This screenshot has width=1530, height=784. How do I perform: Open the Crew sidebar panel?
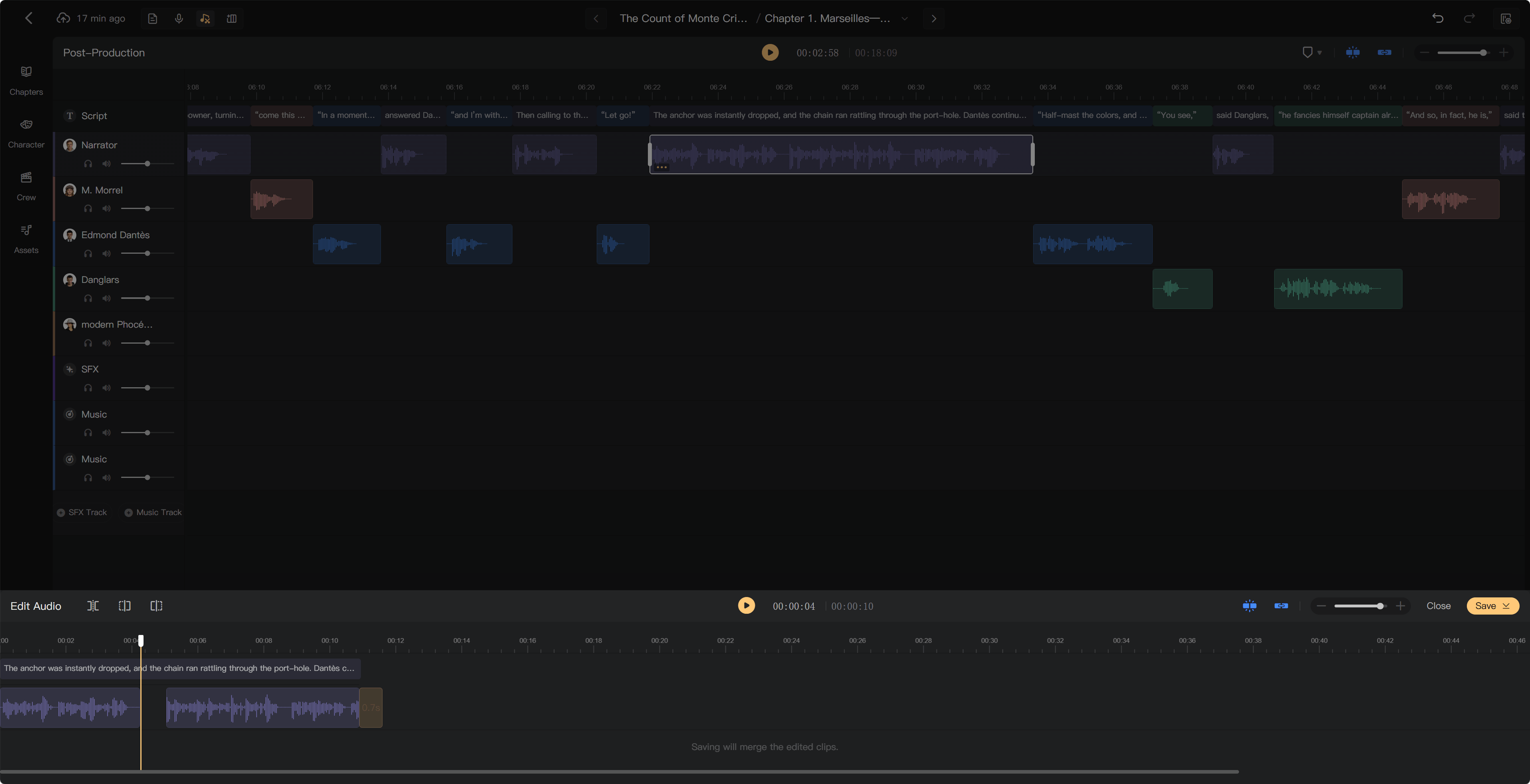pyautogui.click(x=26, y=186)
